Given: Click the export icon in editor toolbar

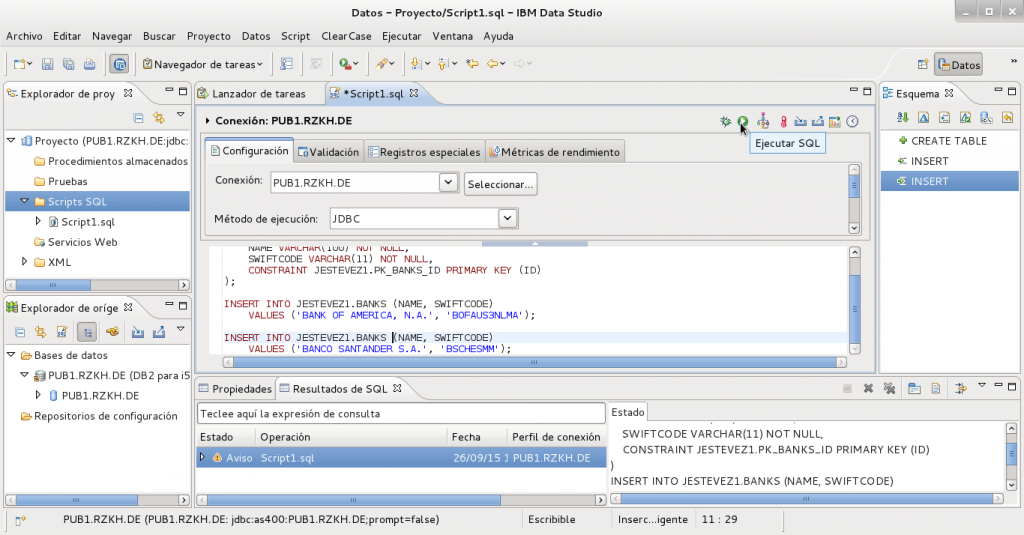Looking at the screenshot, I should pyautogui.click(x=817, y=122).
